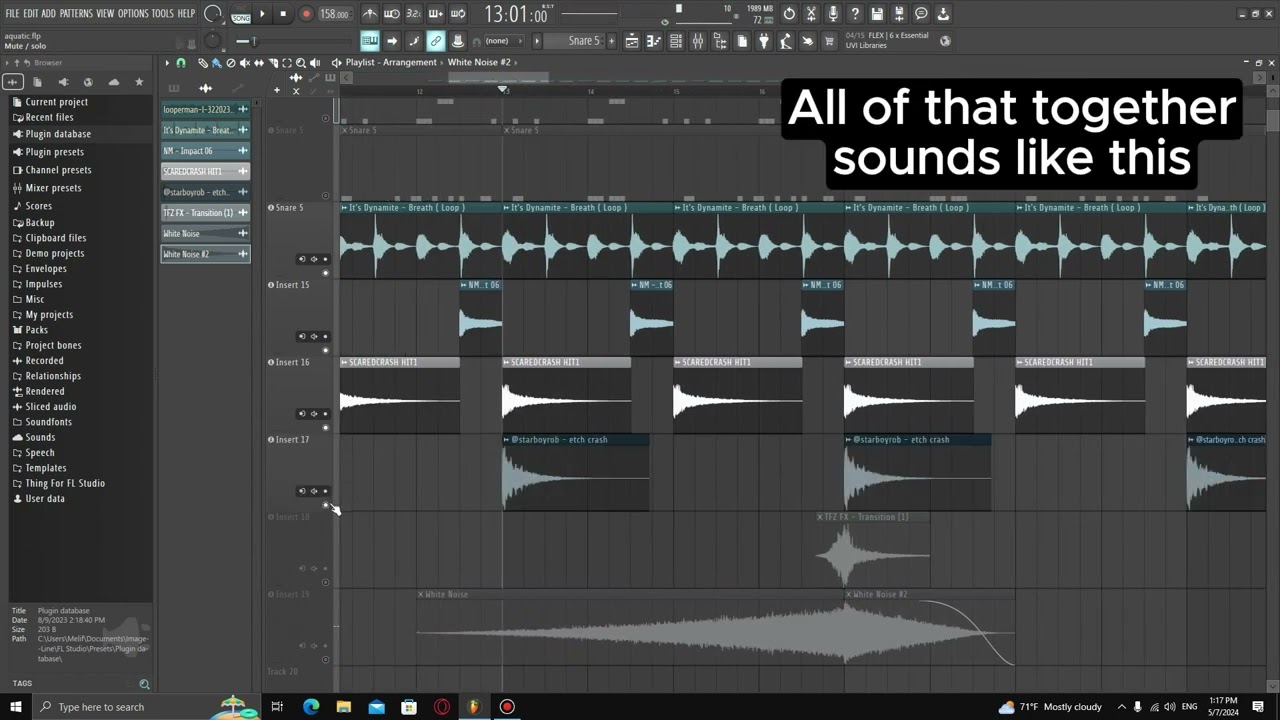Click the cloud tab icon in Browser
The width and height of the screenshot is (1280, 720).
click(x=113, y=82)
